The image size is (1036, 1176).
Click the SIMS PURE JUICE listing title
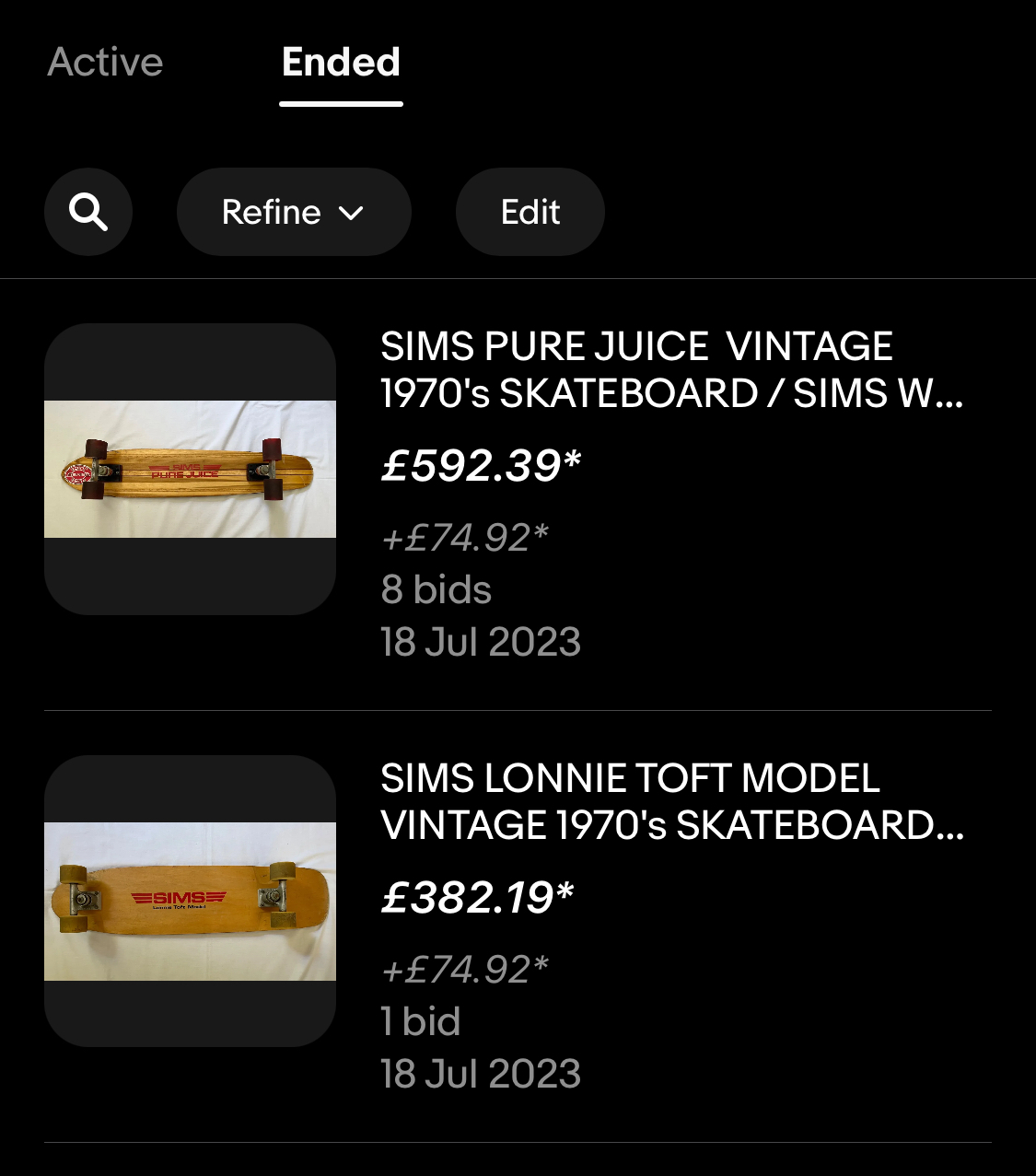click(671, 370)
